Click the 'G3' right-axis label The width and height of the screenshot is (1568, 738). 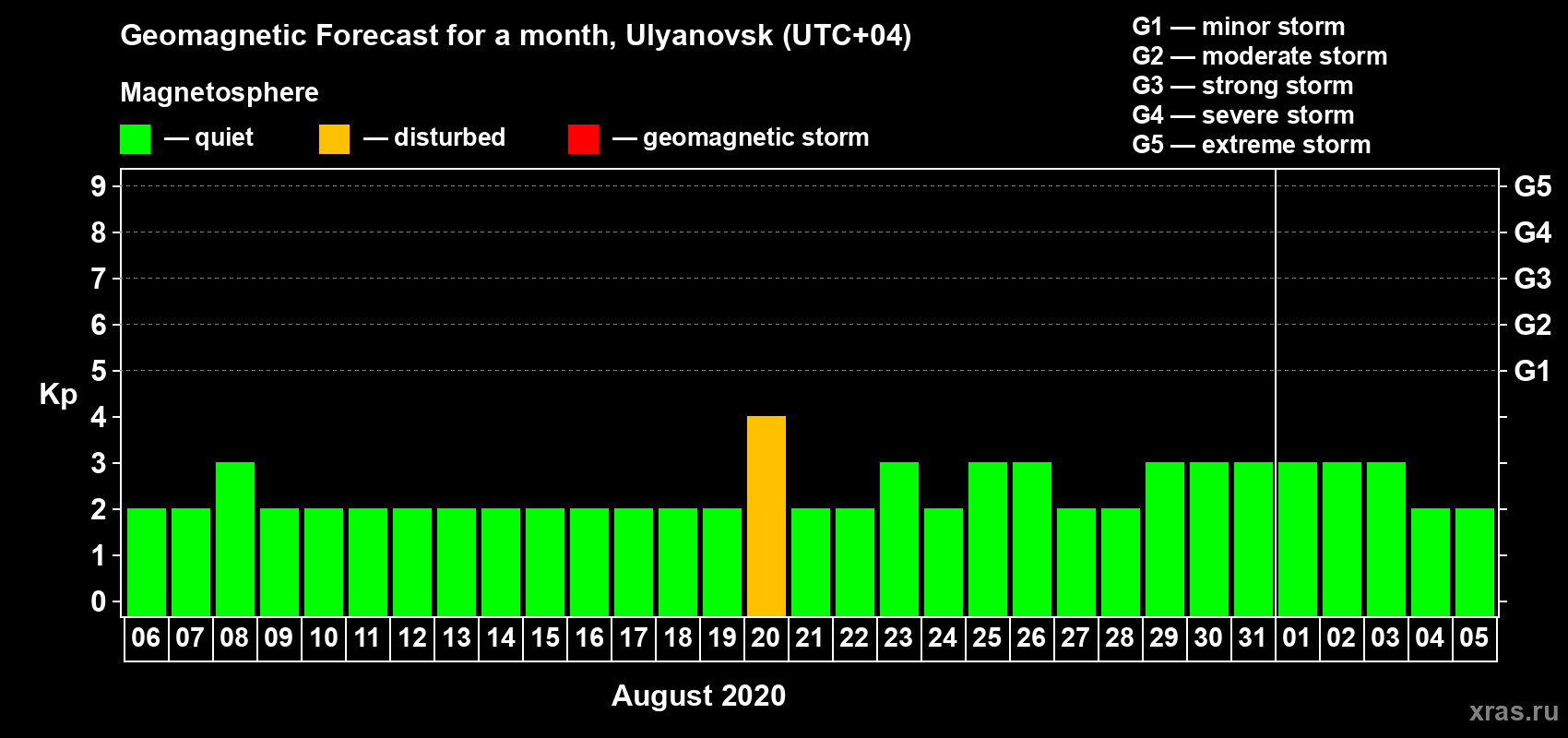coord(1532,279)
